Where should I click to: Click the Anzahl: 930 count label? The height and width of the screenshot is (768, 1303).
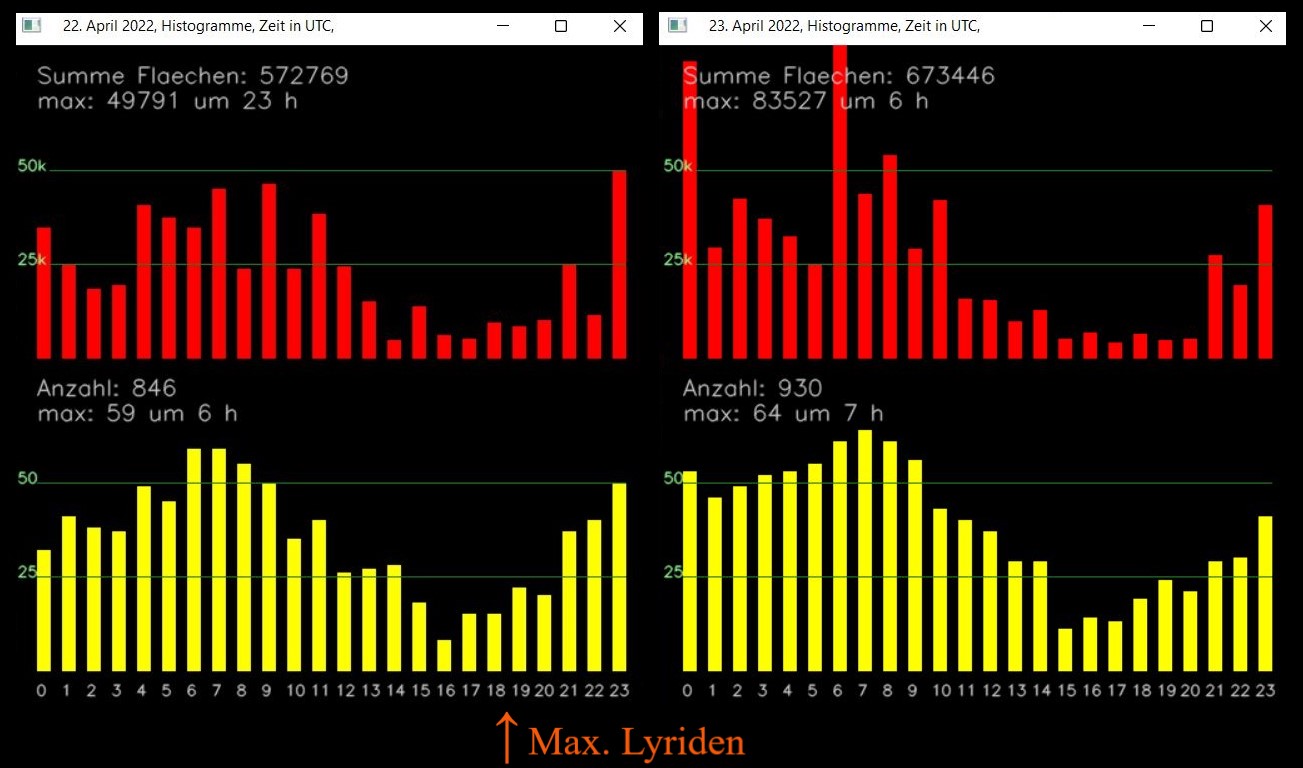(x=752, y=388)
